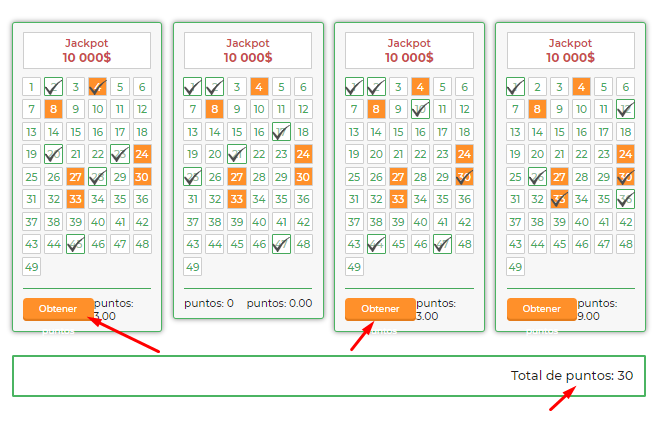Click the Total de puntos: 30 label
The image size is (672, 422).
point(572,376)
